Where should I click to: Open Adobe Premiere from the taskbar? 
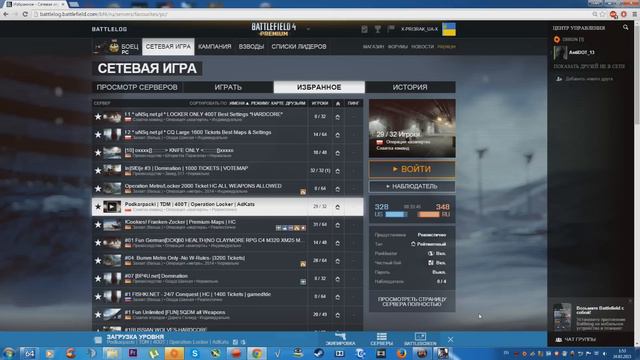(133, 353)
